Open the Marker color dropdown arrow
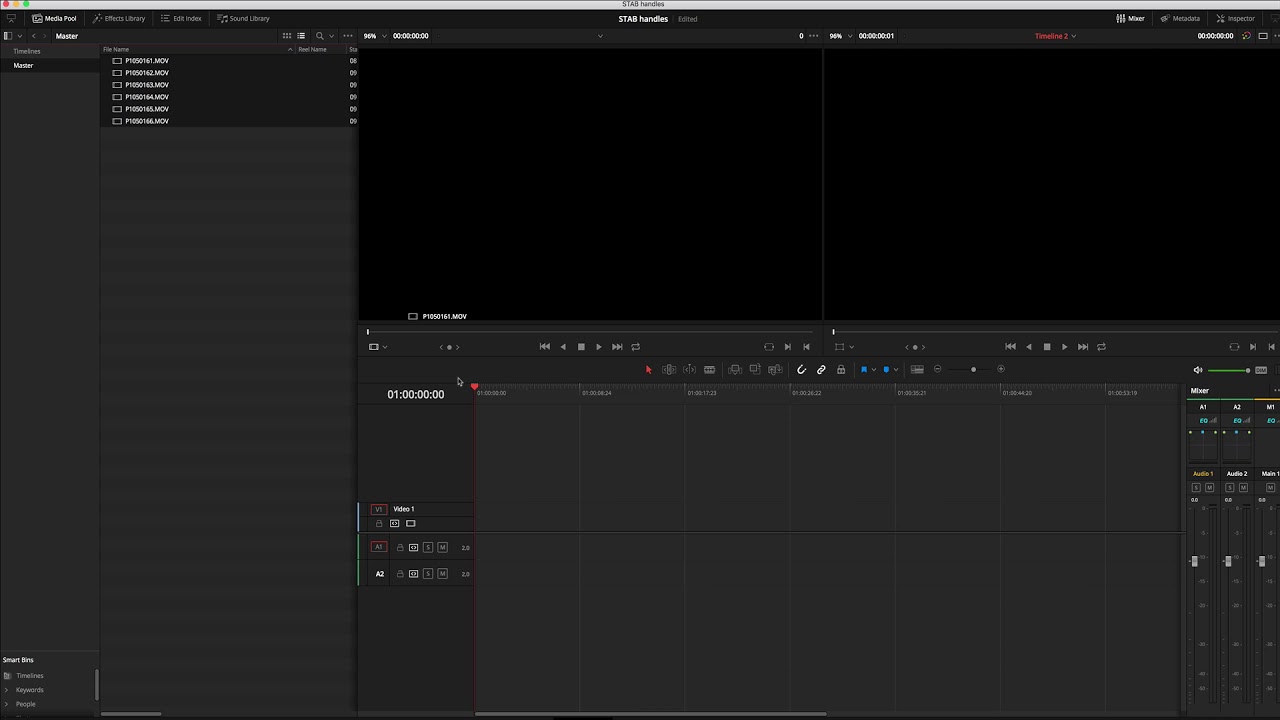The width and height of the screenshot is (1280, 720). (x=896, y=370)
